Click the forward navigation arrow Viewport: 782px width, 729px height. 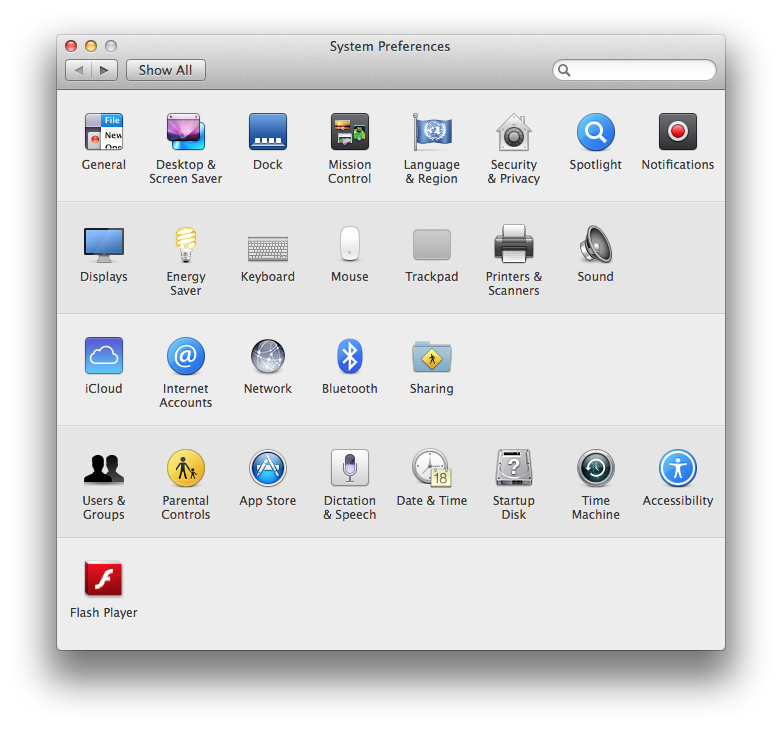tap(105, 70)
